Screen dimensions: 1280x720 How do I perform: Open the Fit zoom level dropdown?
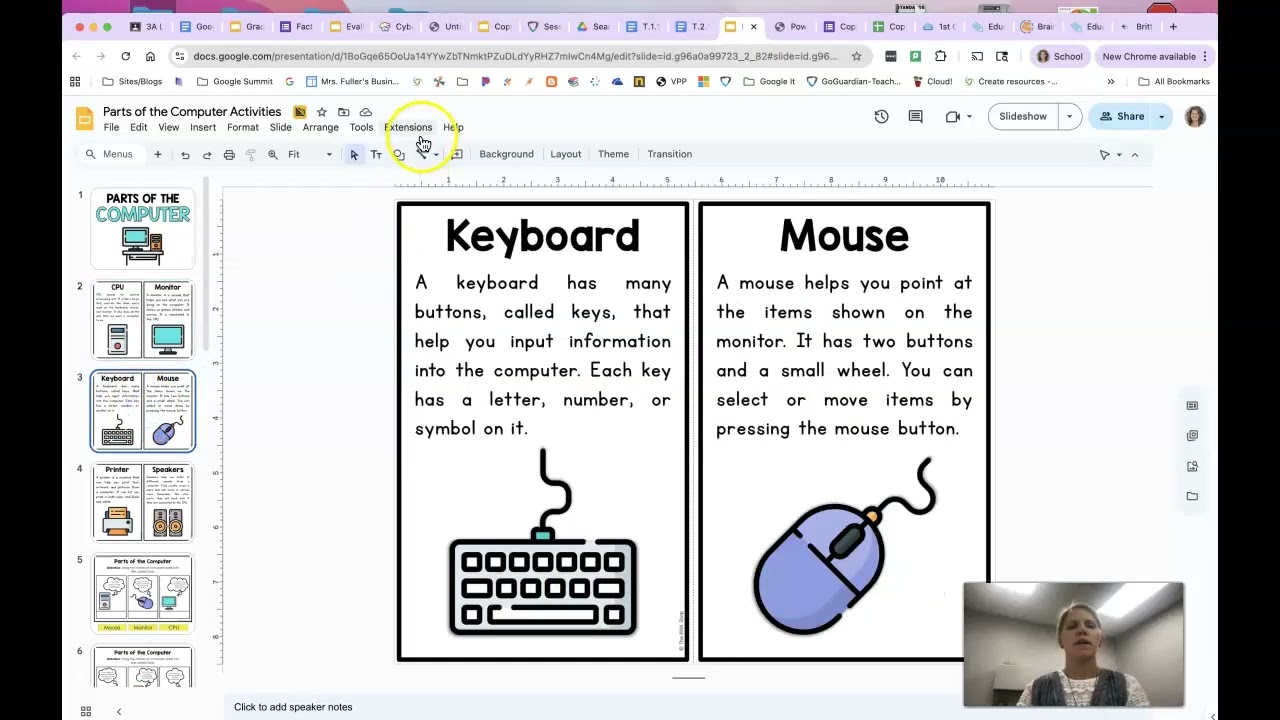click(x=310, y=154)
